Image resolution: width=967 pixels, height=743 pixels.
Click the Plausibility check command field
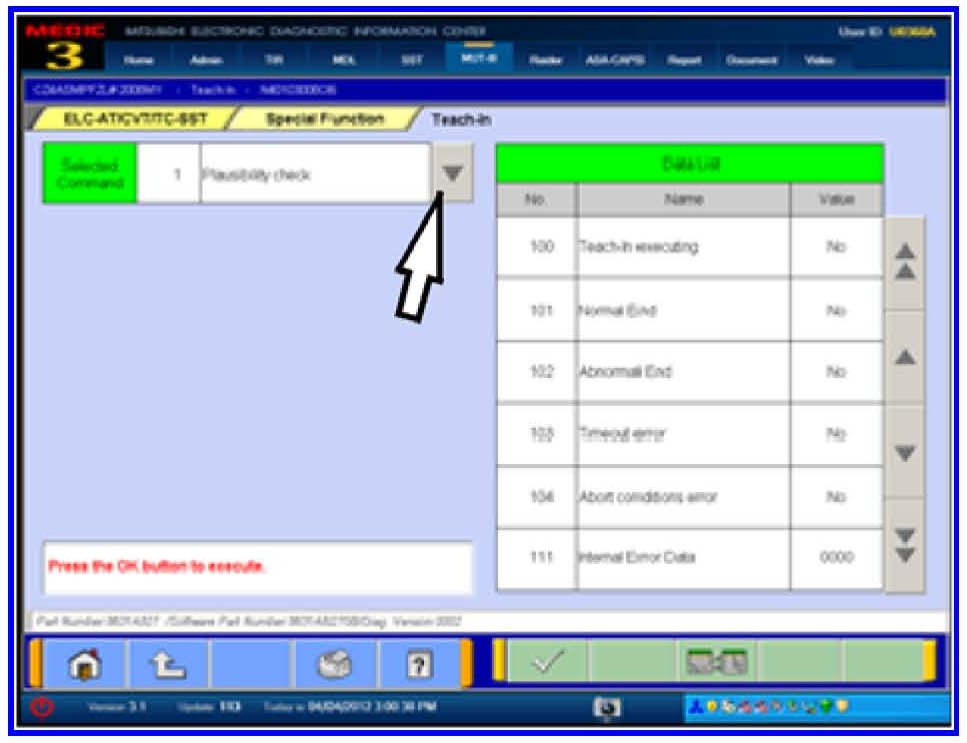pyautogui.click(x=314, y=174)
